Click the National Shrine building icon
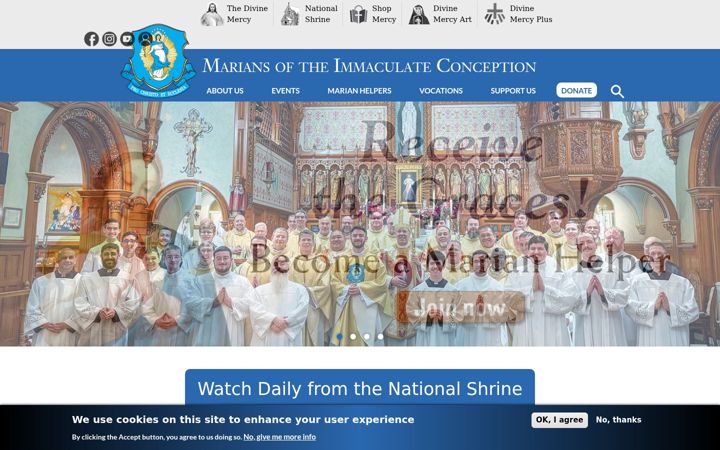The width and height of the screenshot is (720, 450). click(x=290, y=14)
